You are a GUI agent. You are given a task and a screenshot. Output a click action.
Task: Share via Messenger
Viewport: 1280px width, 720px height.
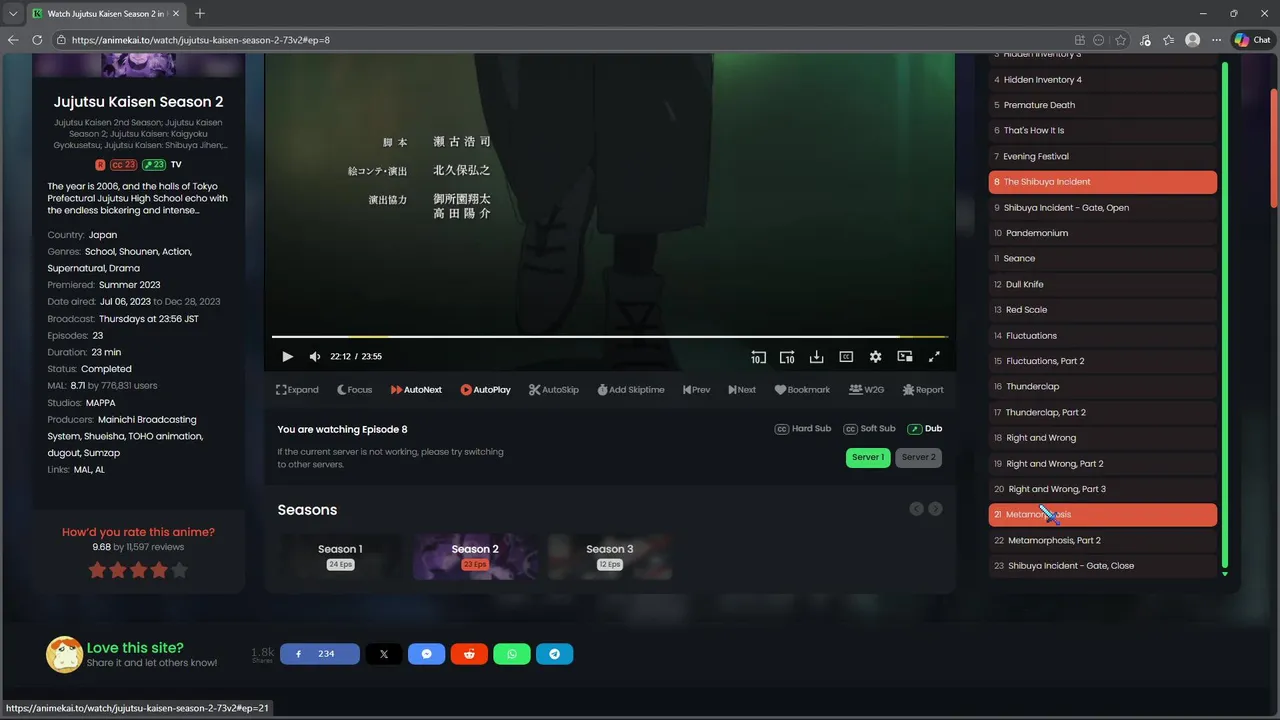(427, 654)
